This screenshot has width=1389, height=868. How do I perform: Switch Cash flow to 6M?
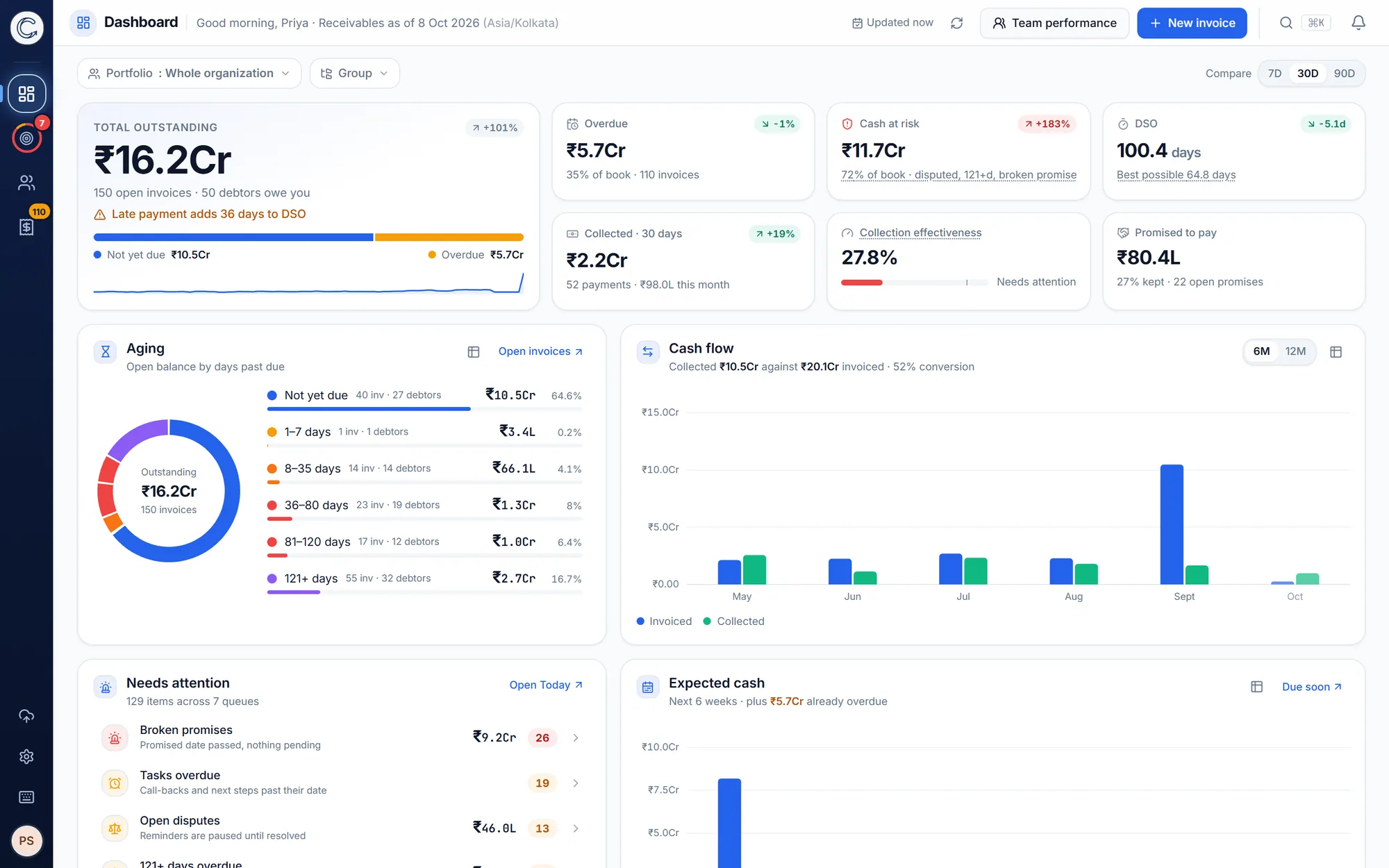[1261, 351]
